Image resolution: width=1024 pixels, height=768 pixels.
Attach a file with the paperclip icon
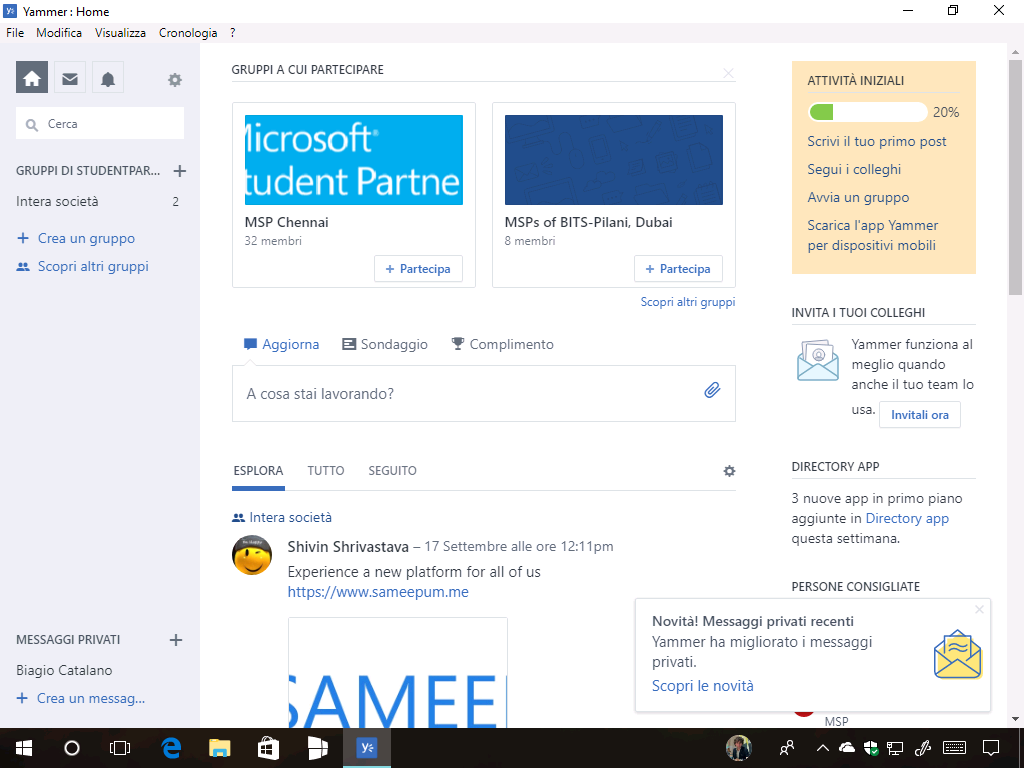(712, 391)
